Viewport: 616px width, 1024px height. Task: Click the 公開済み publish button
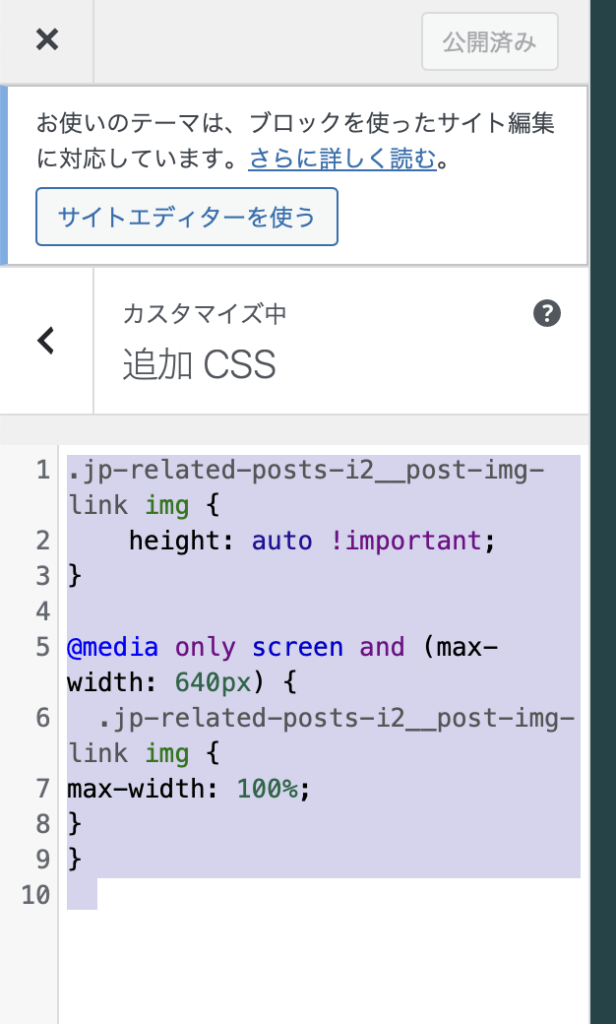click(490, 42)
